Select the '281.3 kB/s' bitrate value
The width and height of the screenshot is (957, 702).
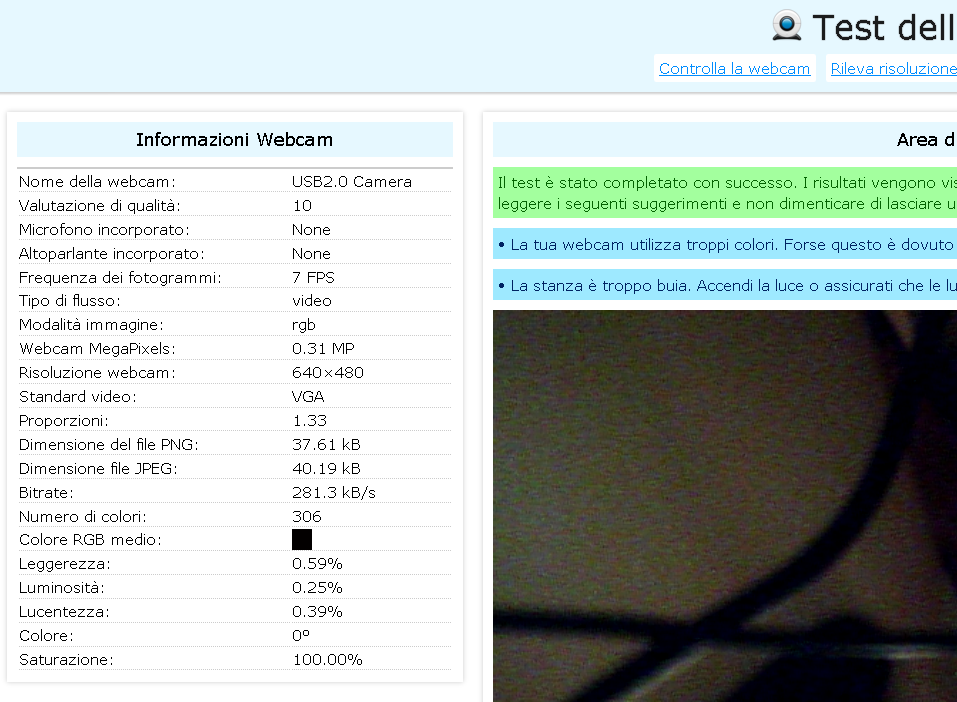point(333,493)
